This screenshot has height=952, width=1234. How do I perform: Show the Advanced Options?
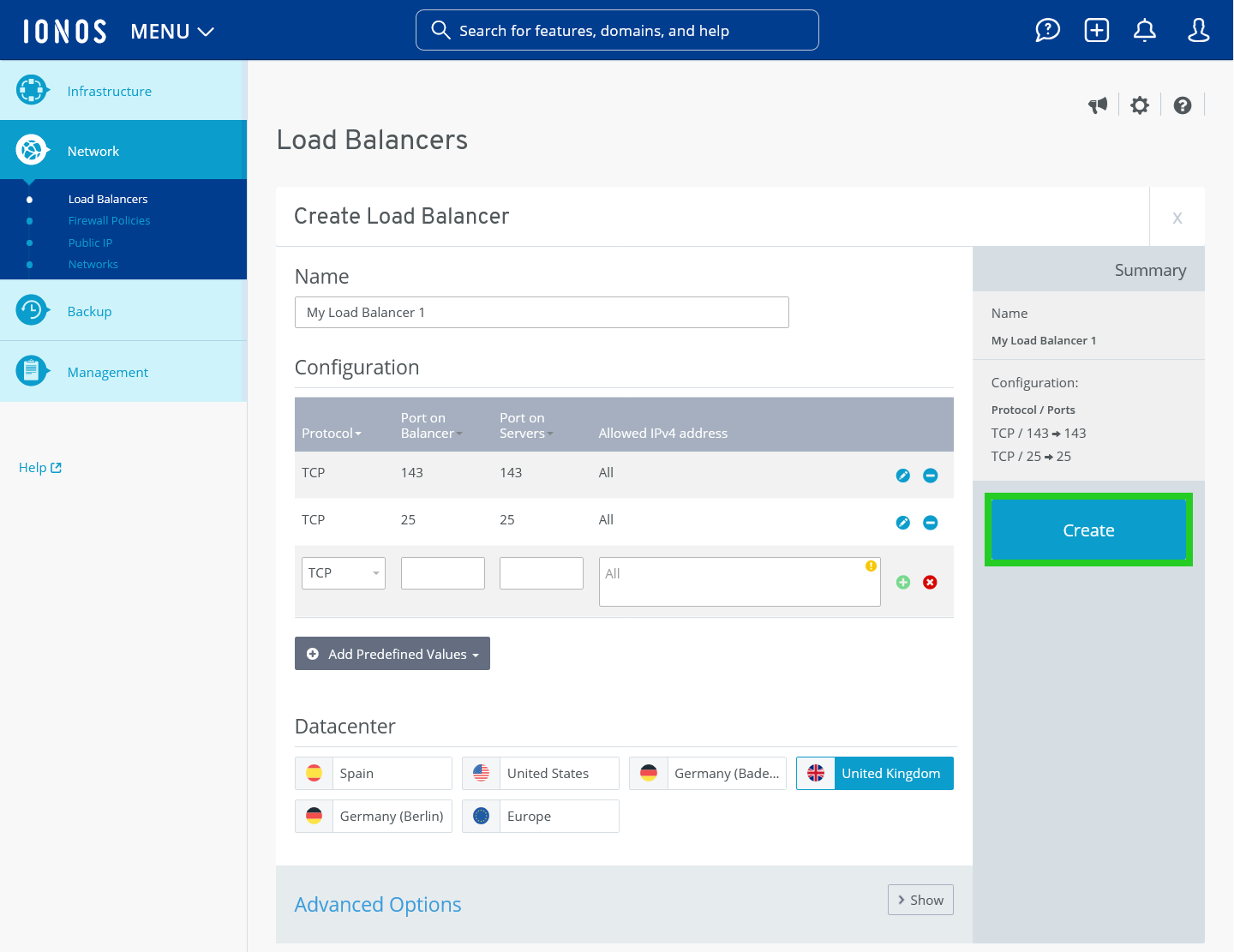coord(920,900)
